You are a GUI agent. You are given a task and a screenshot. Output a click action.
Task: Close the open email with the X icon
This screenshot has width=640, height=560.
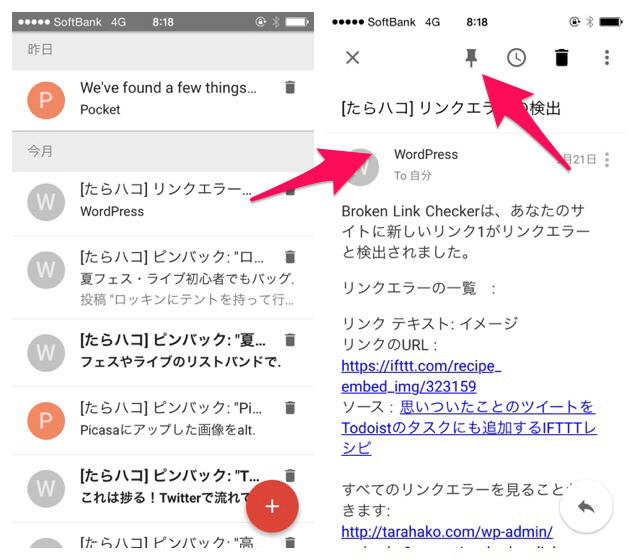(353, 58)
